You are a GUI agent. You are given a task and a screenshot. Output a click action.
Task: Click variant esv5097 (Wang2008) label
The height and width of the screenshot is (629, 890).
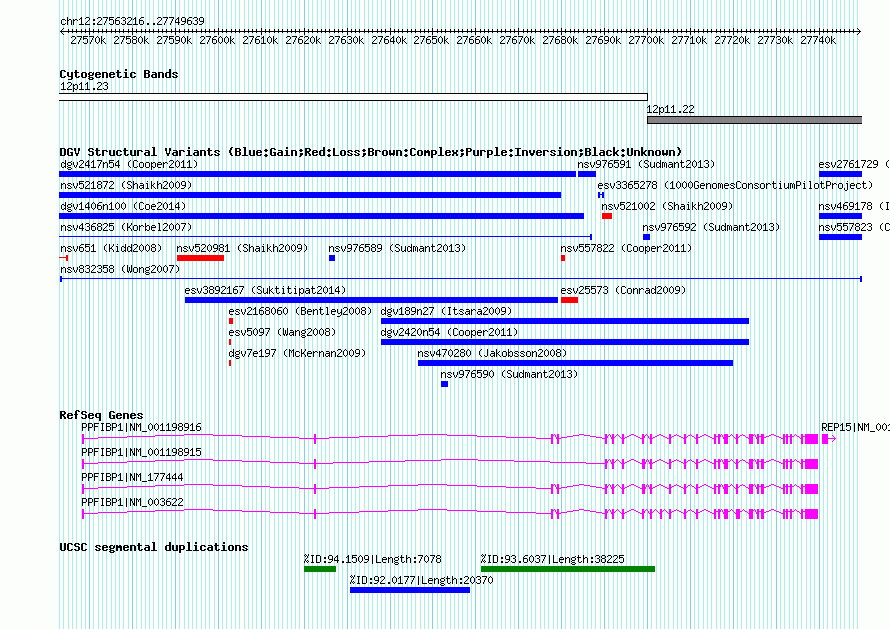(282, 332)
